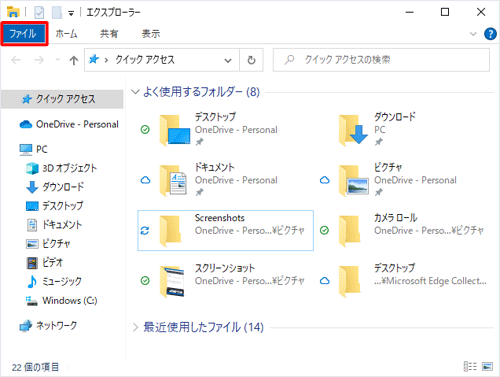Switch to the ホーム ribbon tab
500x377 pixels.
click(66, 34)
